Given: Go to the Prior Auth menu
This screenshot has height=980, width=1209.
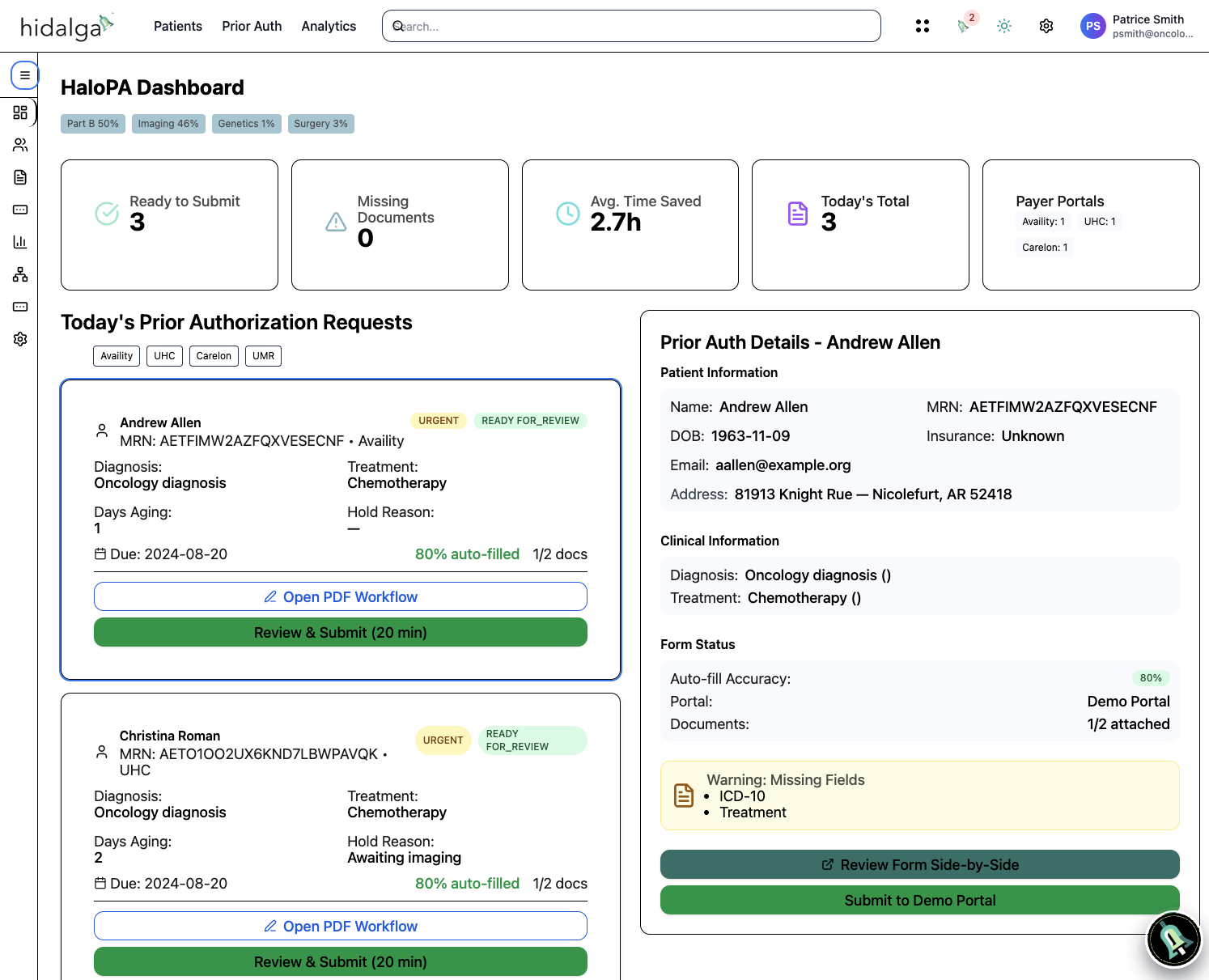Looking at the screenshot, I should point(252,26).
